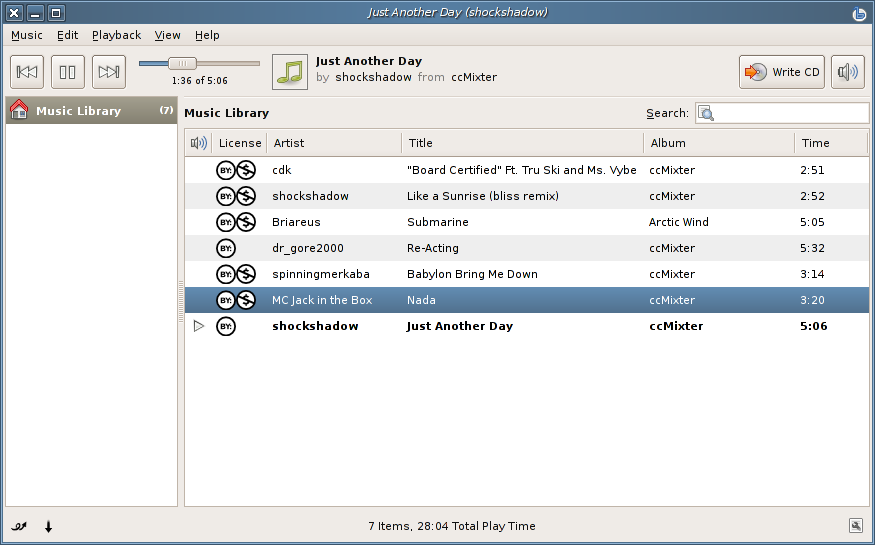Sort by the Artist column header
The image size is (875, 545).
(334, 143)
